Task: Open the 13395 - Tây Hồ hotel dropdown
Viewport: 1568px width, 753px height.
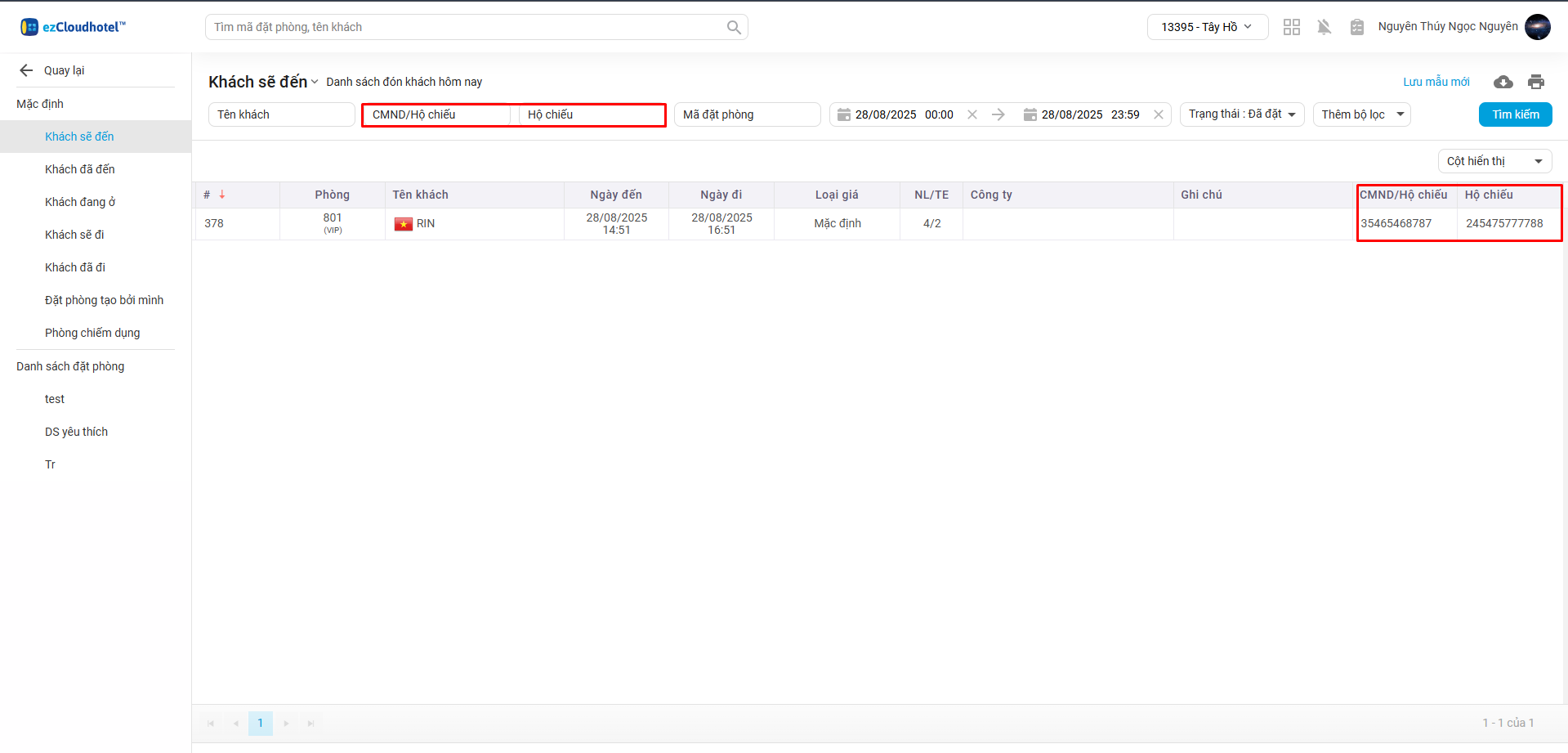Action: pos(1207,27)
